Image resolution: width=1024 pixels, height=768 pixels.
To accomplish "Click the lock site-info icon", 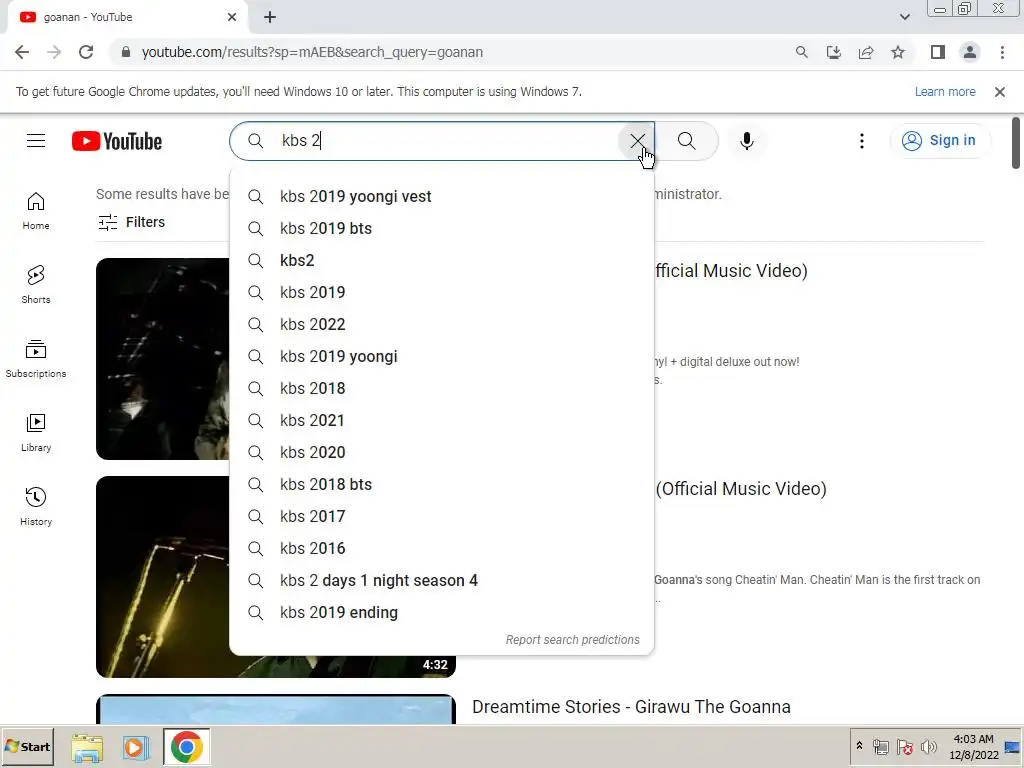I will coord(126,52).
